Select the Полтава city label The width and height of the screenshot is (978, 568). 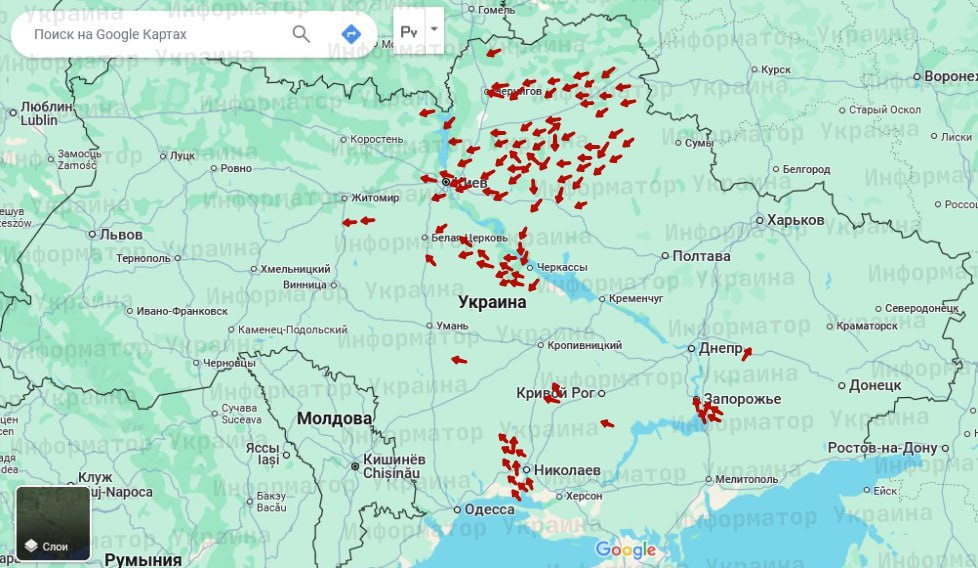701,256
